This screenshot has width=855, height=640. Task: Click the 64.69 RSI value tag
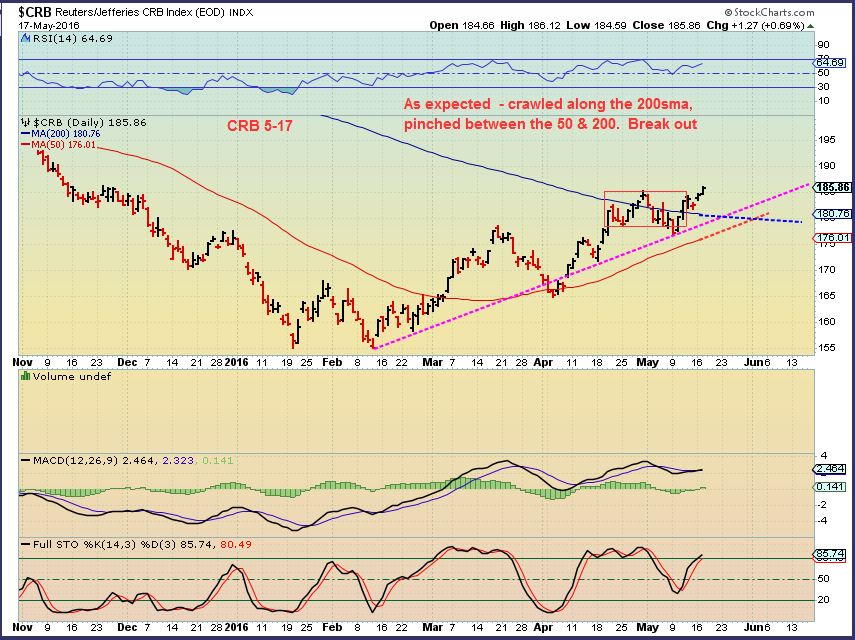pyautogui.click(x=830, y=63)
